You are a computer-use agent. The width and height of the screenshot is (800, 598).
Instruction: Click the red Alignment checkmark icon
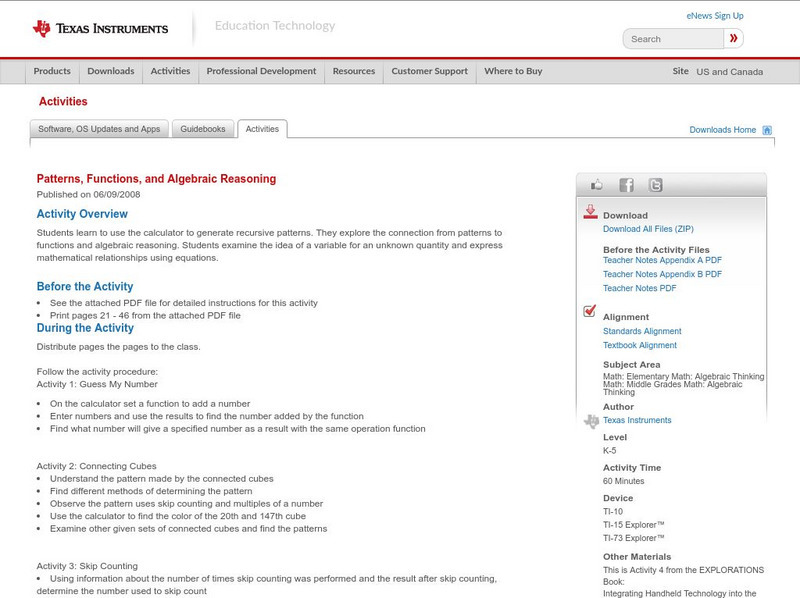[x=589, y=311]
